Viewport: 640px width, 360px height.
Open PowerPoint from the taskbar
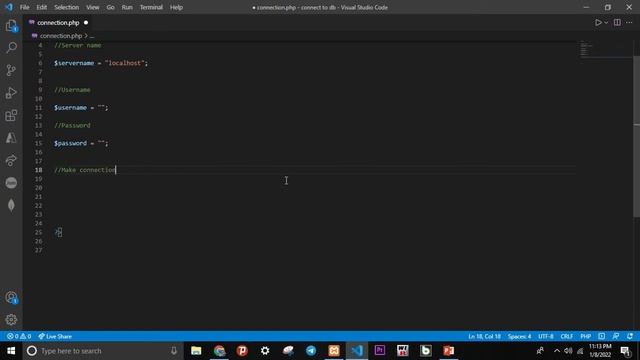(449, 351)
